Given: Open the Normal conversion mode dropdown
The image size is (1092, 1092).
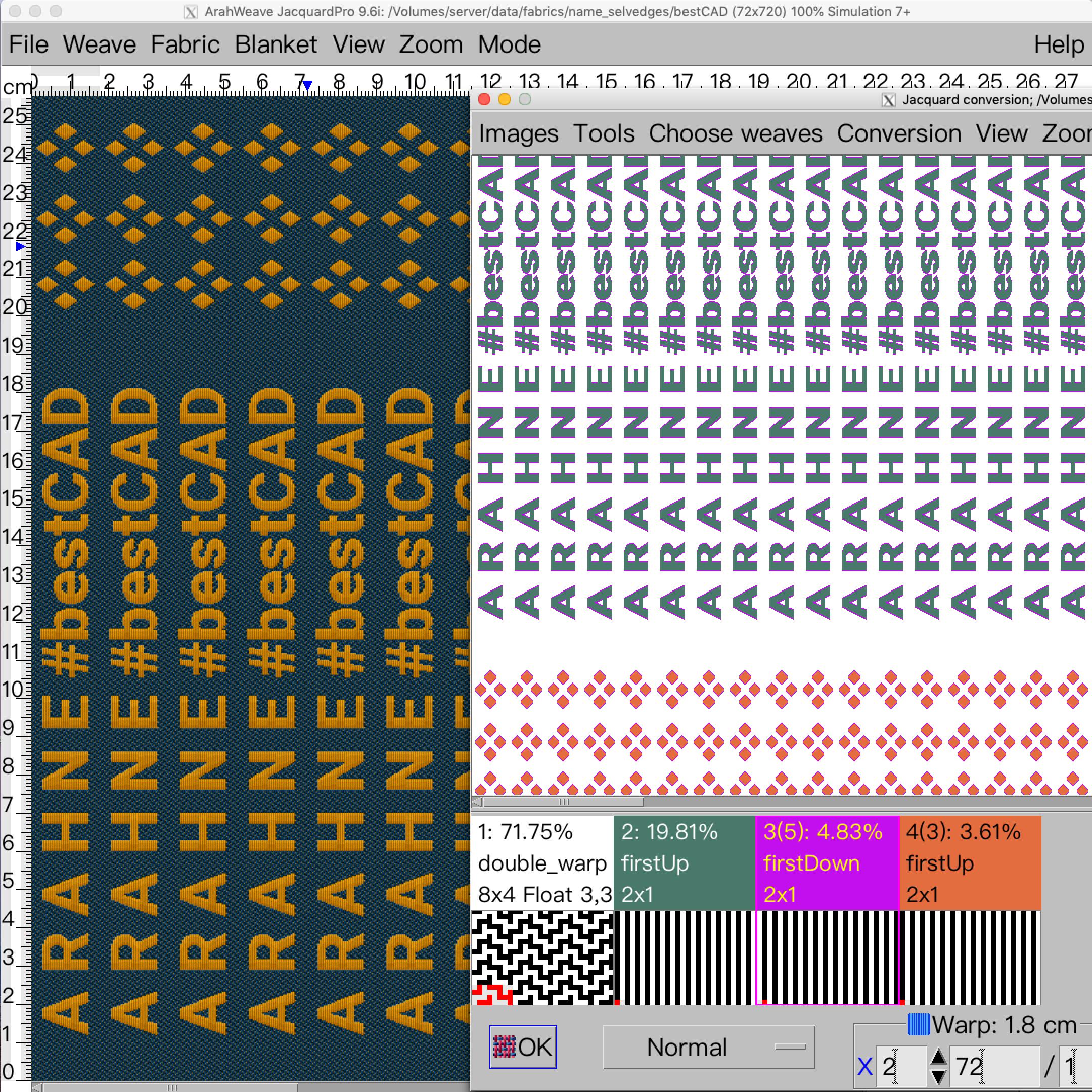Looking at the screenshot, I should (x=708, y=1047).
